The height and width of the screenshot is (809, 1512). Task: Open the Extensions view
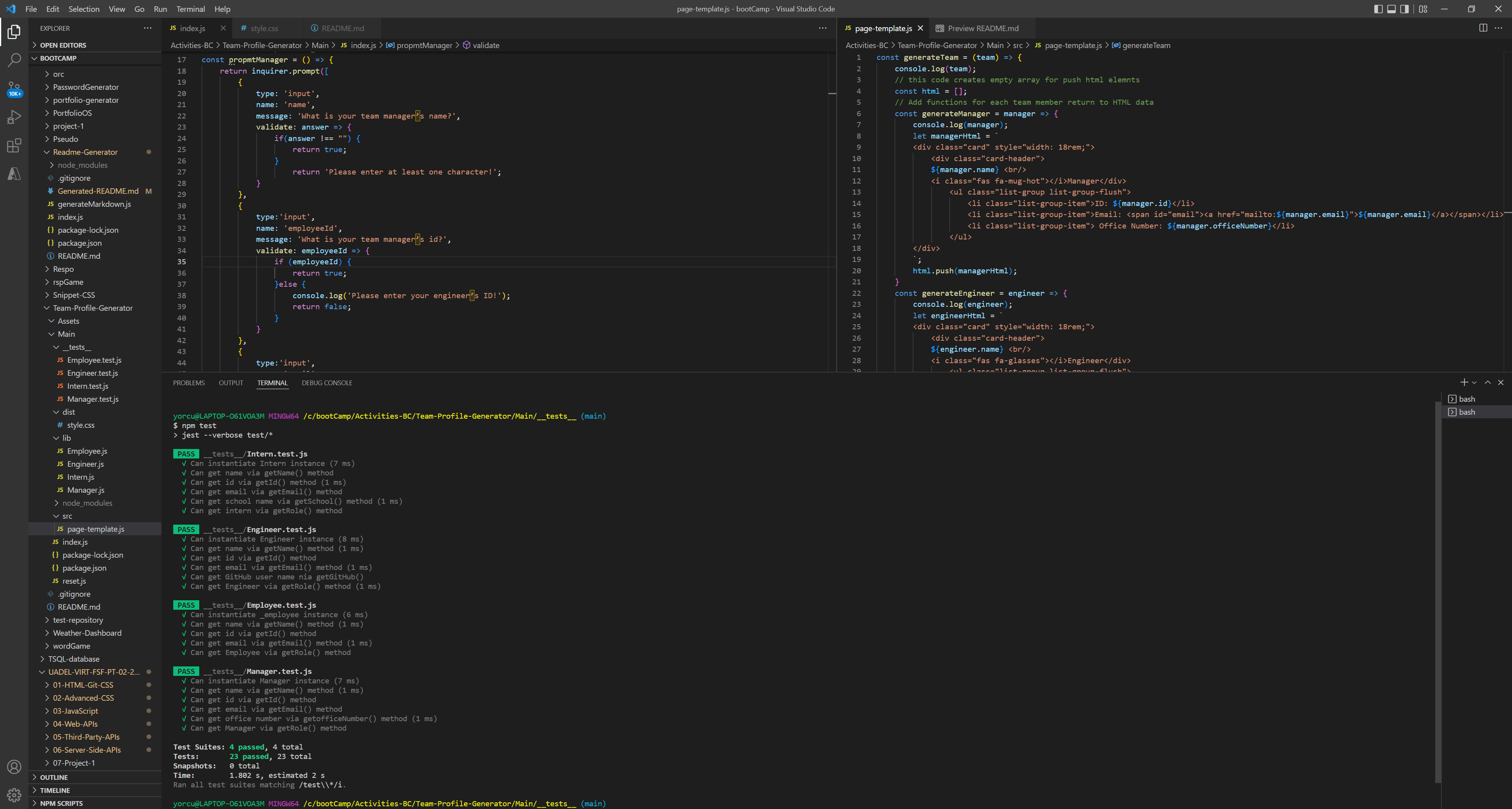click(14, 146)
